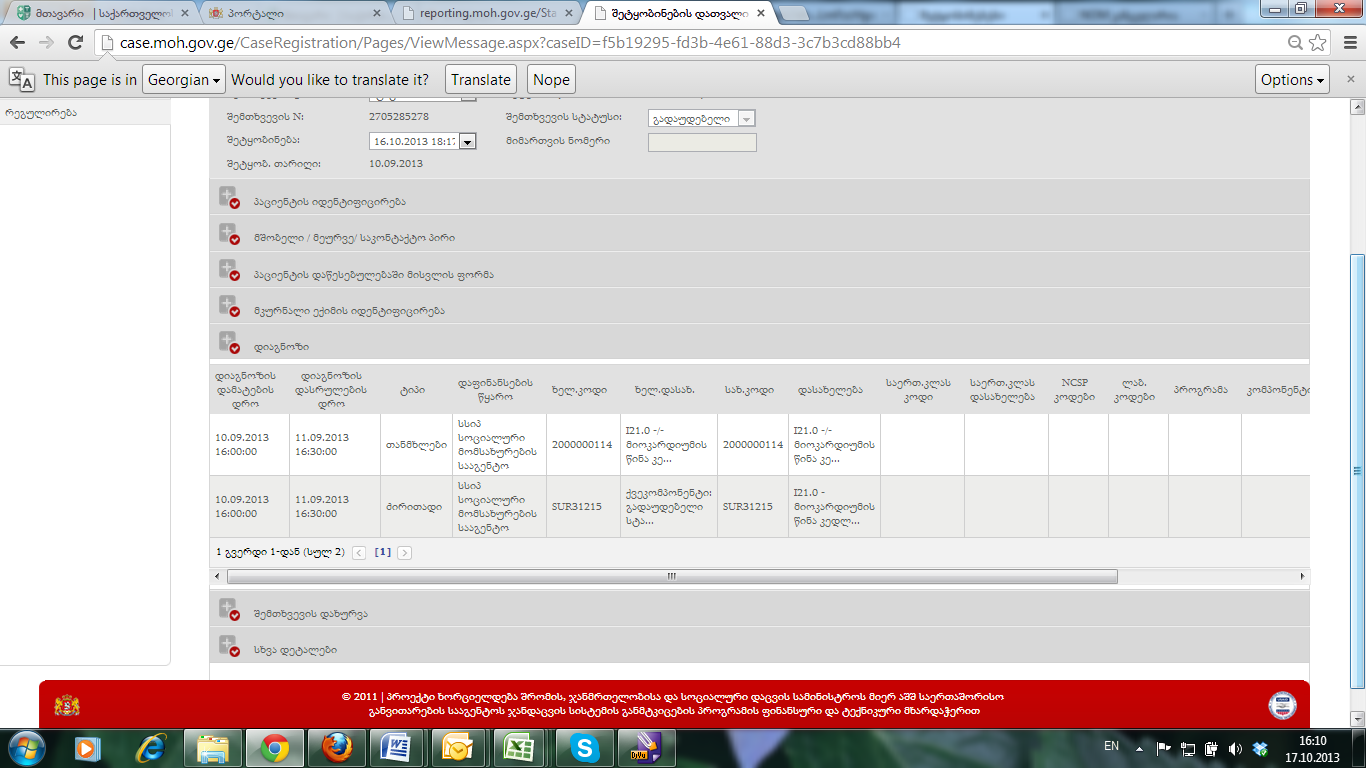
Task: Click the Translate button
Action: tap(480, 80)
